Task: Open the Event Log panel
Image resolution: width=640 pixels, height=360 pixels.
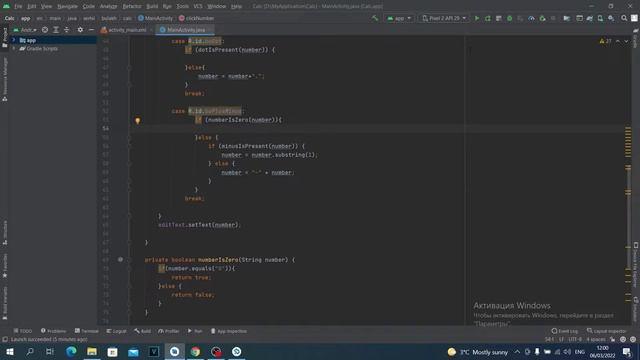Action: pos(565,331)
